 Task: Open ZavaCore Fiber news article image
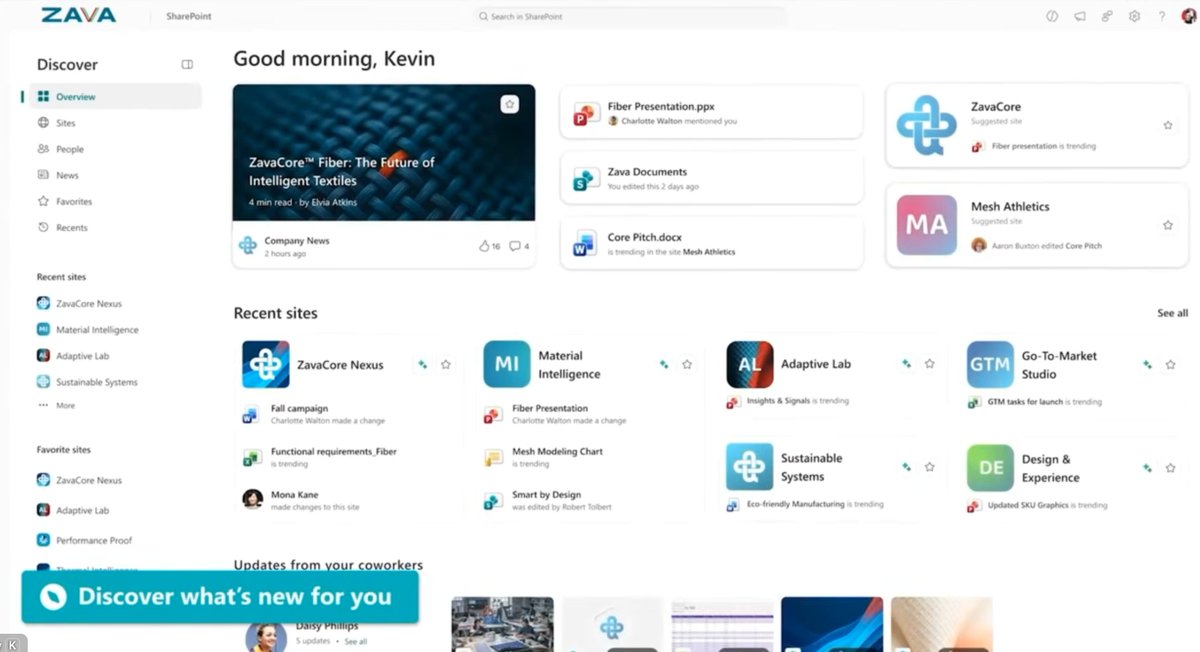[x=384, y=152]
